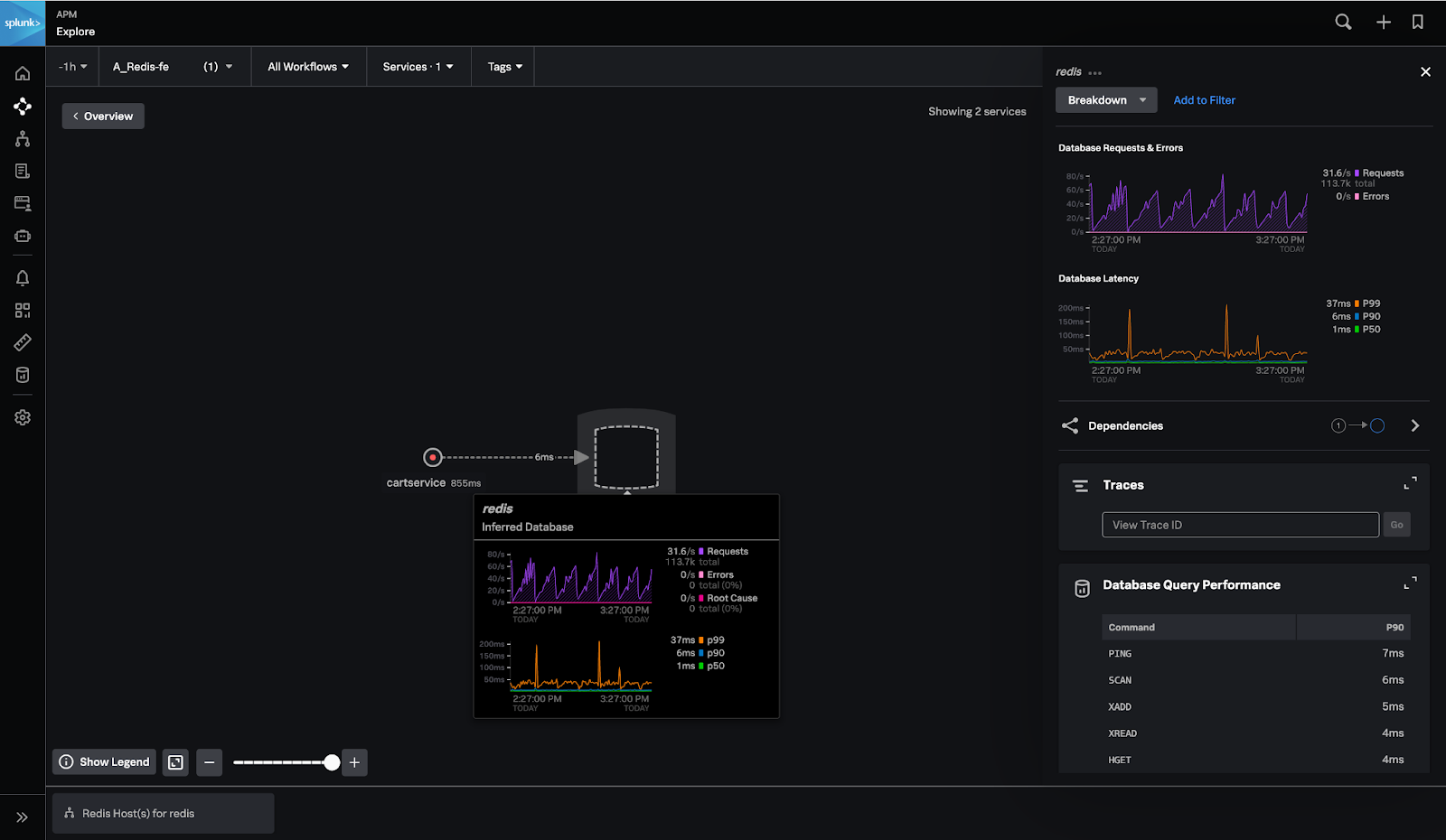Open the Splunk home icon in sidebar
Image resolution: width=1446 pixels, height=840 pixels.
(23, 73)
